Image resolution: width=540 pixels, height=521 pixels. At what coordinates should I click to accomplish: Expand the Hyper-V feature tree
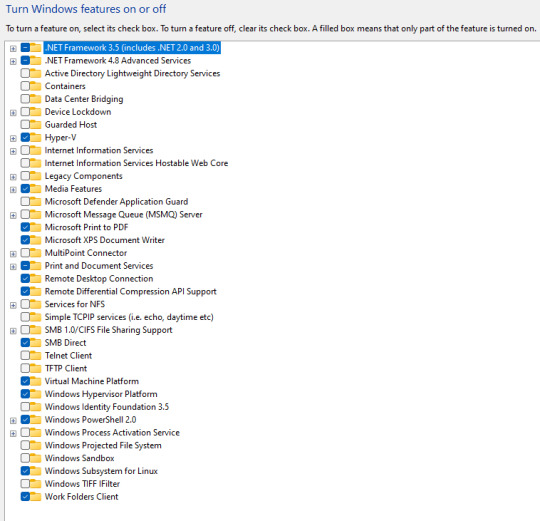[x=13, y=138]
